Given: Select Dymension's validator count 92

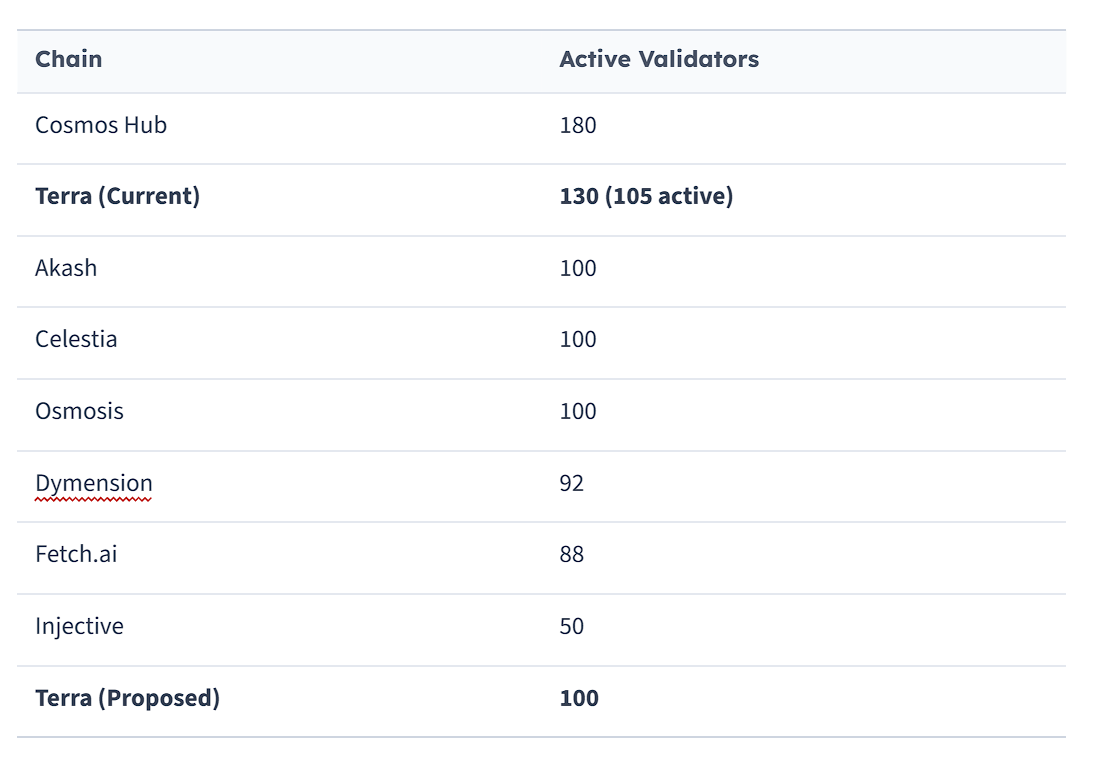Looking at the screenshot, I should 571,484.
